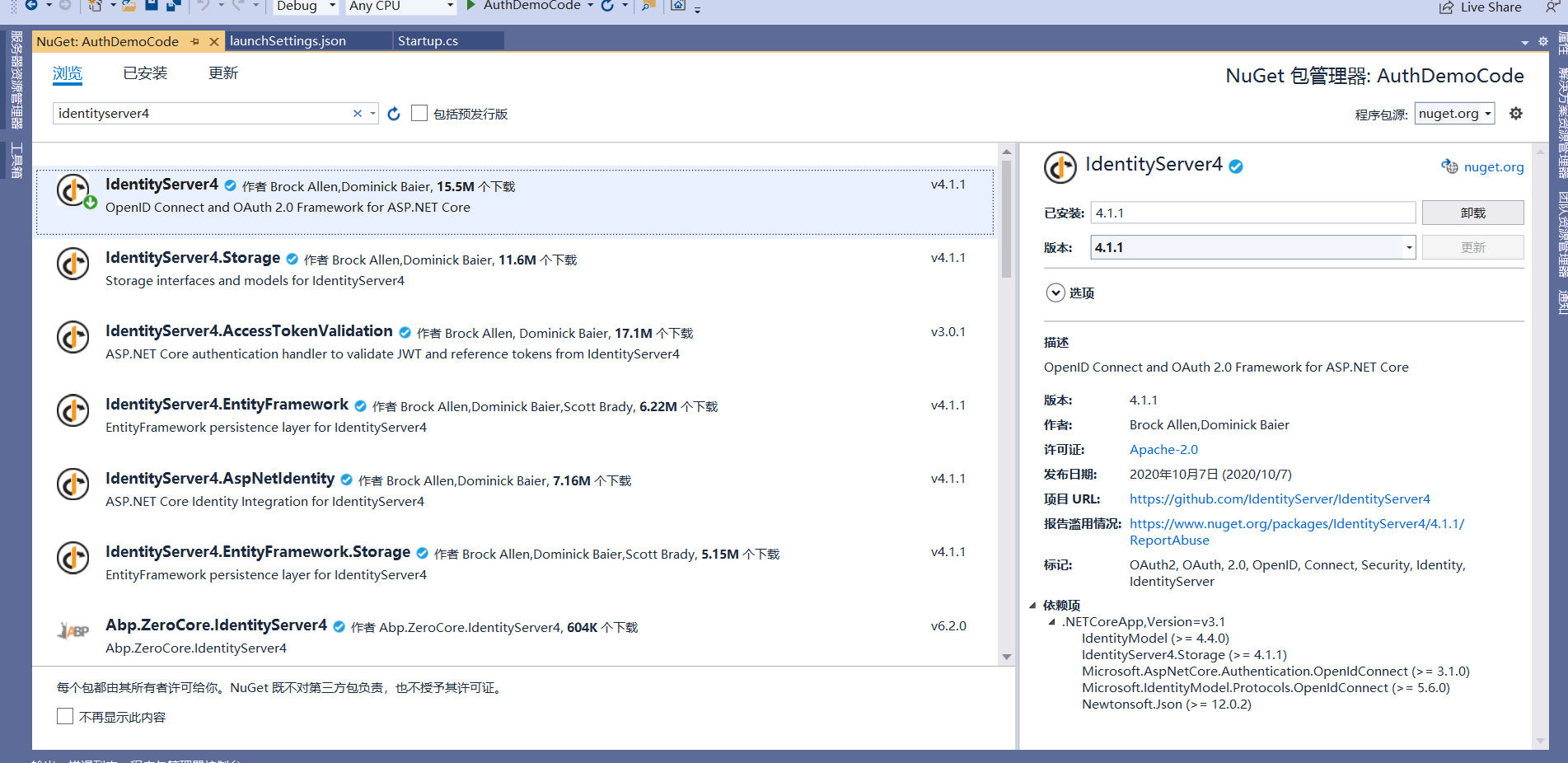Open the AuthDemoCode start target dropdown arrow
The image size is (1568, 763).
[x=591, y=6]
